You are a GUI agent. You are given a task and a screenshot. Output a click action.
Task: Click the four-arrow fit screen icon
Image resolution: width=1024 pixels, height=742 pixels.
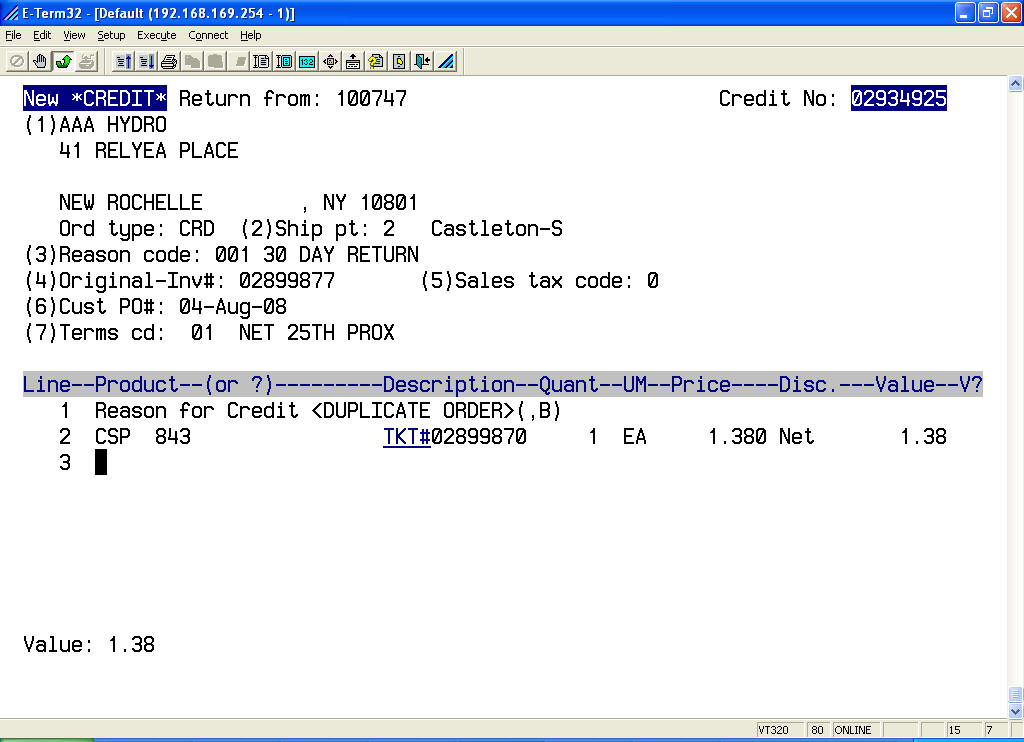330,61
